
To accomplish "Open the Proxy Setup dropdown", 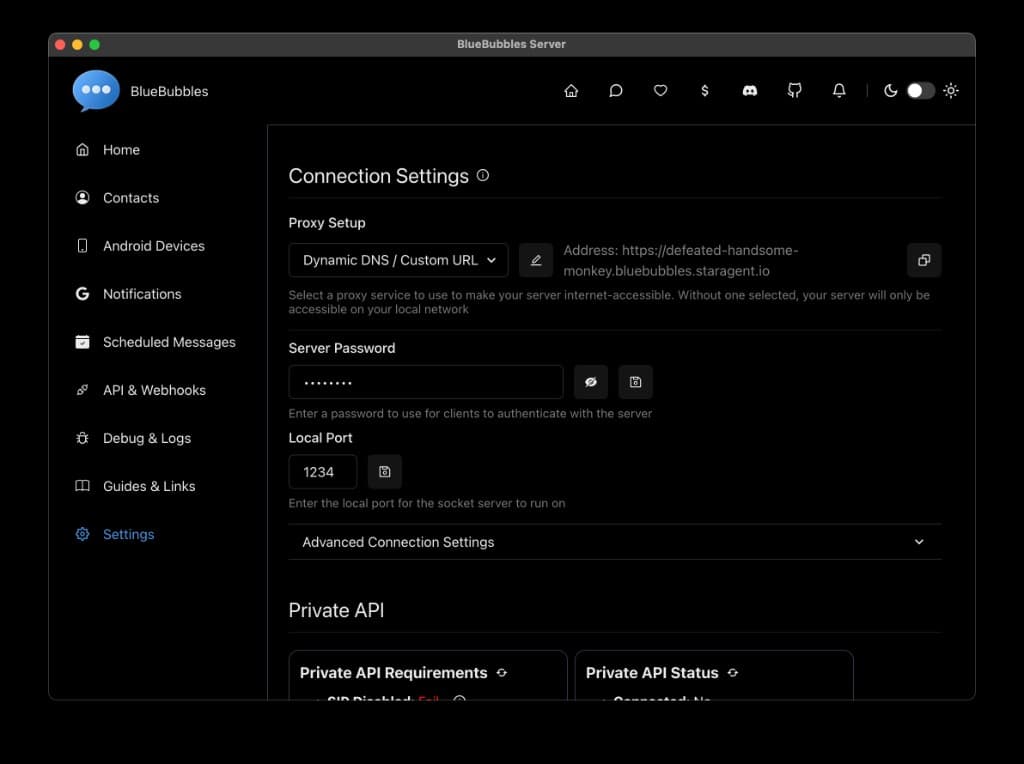I will point(397,260).
